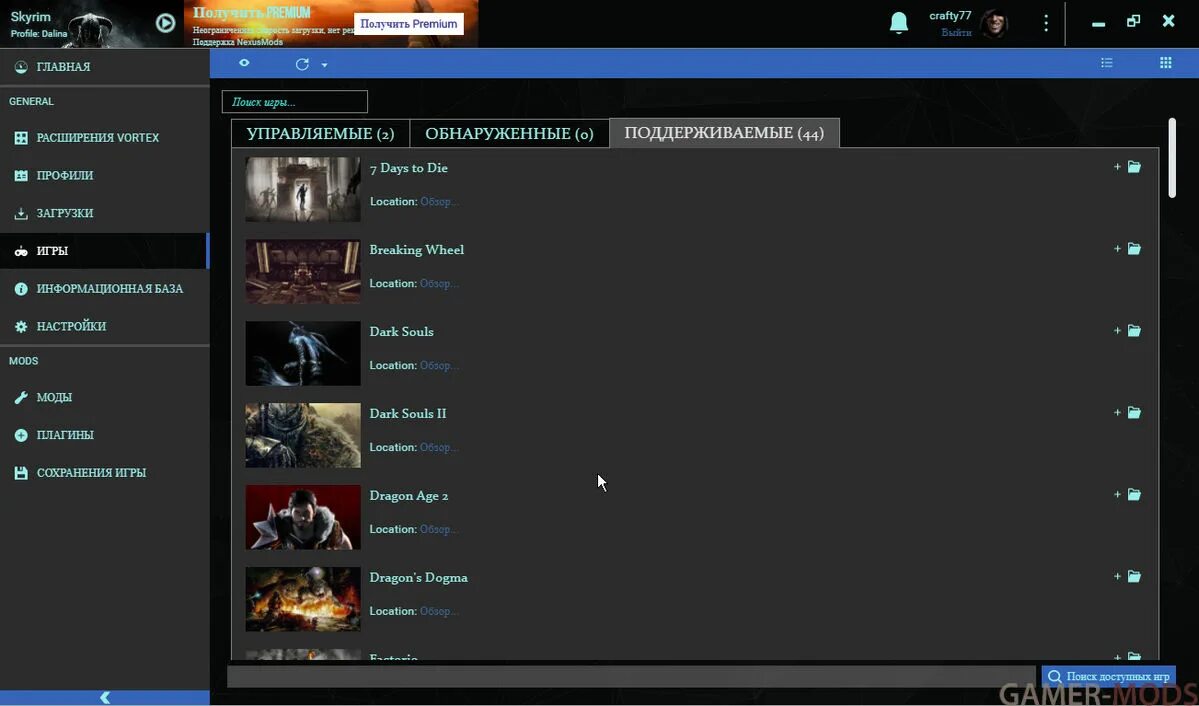The image size is (1199, 706).
Task: Open folder icon for 7 Days to Die
Action: 1134,167
